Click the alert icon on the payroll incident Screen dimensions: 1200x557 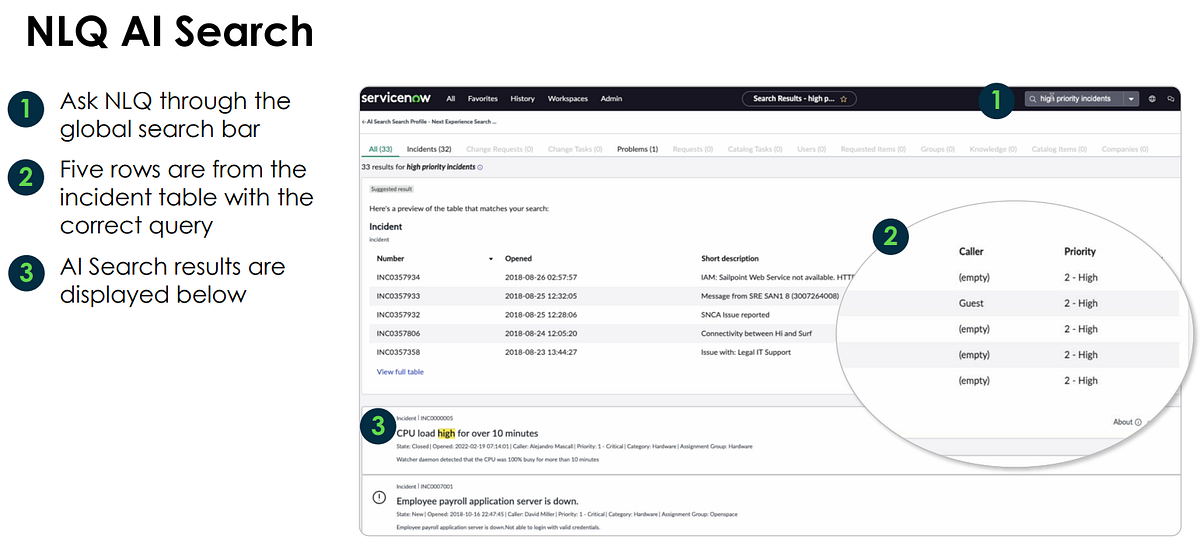point(378,497)
